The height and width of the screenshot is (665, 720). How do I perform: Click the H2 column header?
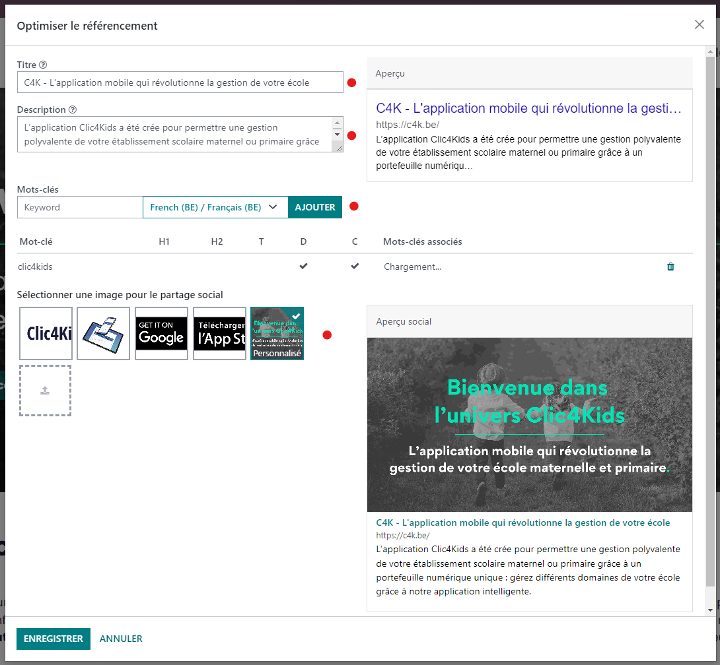point(217,242)
